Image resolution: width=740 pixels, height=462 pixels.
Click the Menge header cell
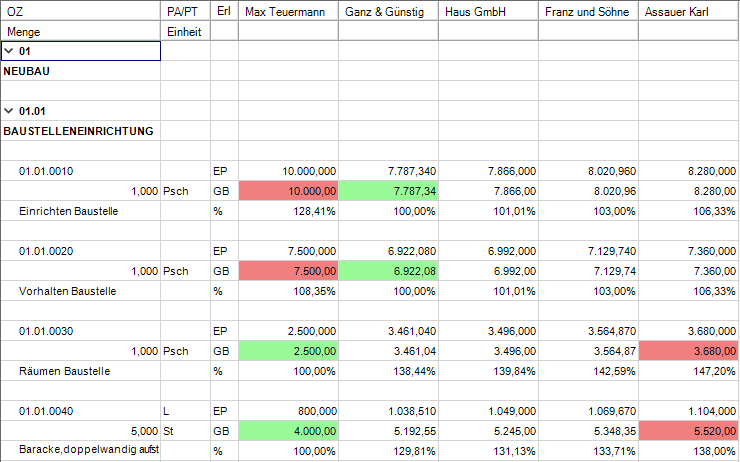click(x=81, y=32)
